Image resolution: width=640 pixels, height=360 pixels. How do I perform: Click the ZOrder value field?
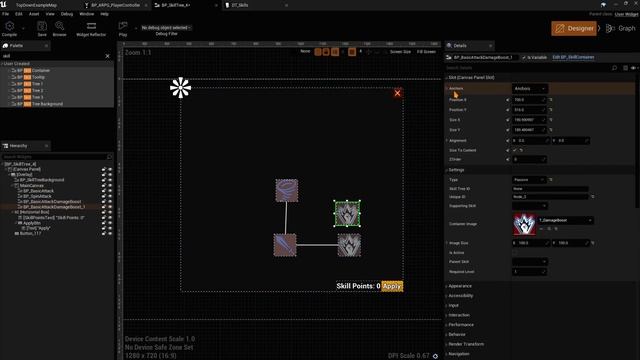(529, 159)
